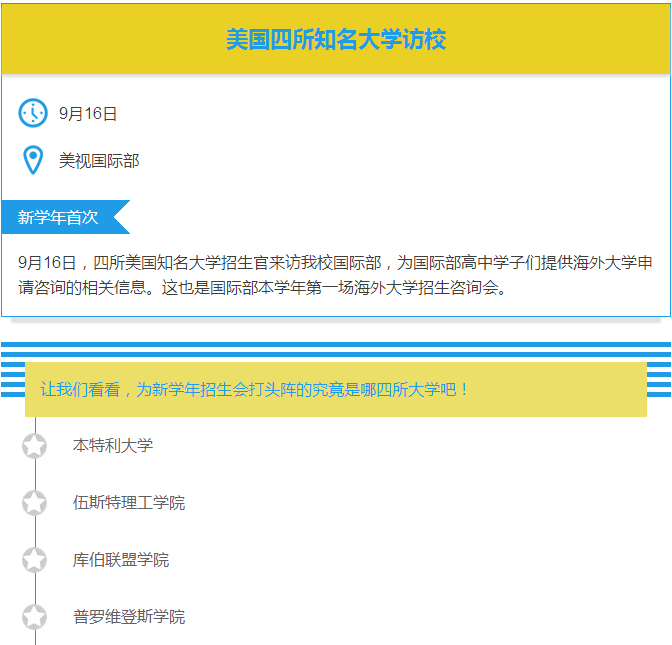
Task: Open the 普罗维登斯学院 entry
Action: 129,617
